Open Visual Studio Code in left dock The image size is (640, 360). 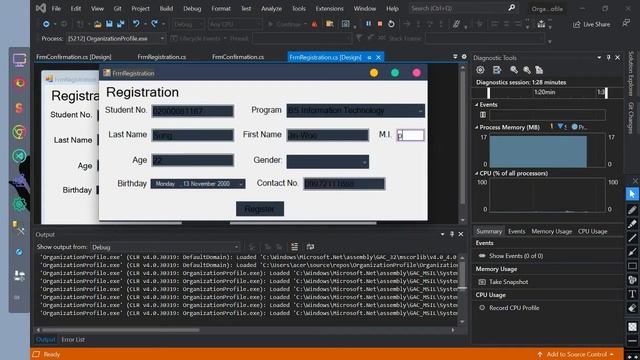pyautogui.click(x=19, y=156)
